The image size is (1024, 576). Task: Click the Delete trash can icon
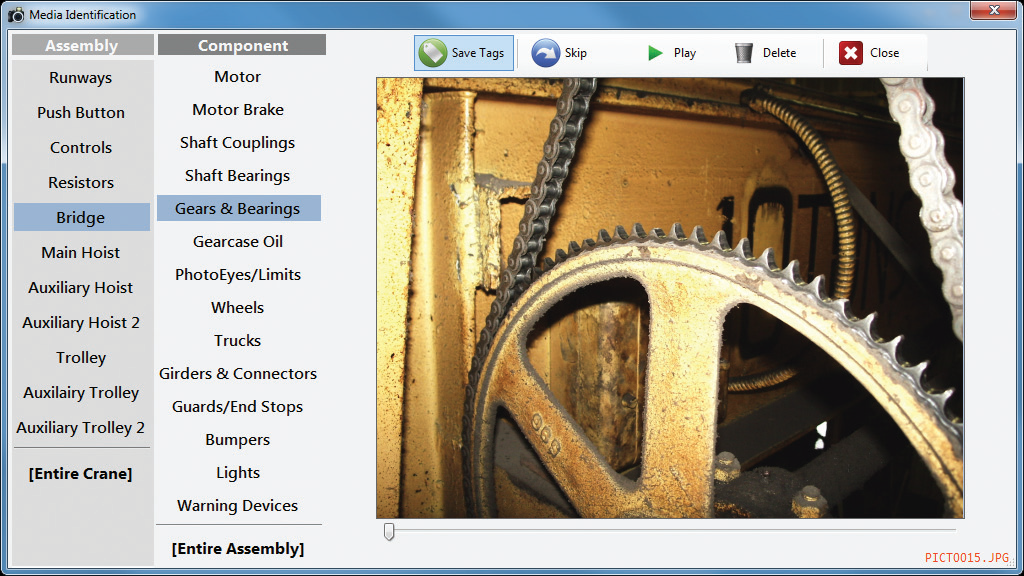click(x=743, y=53)
